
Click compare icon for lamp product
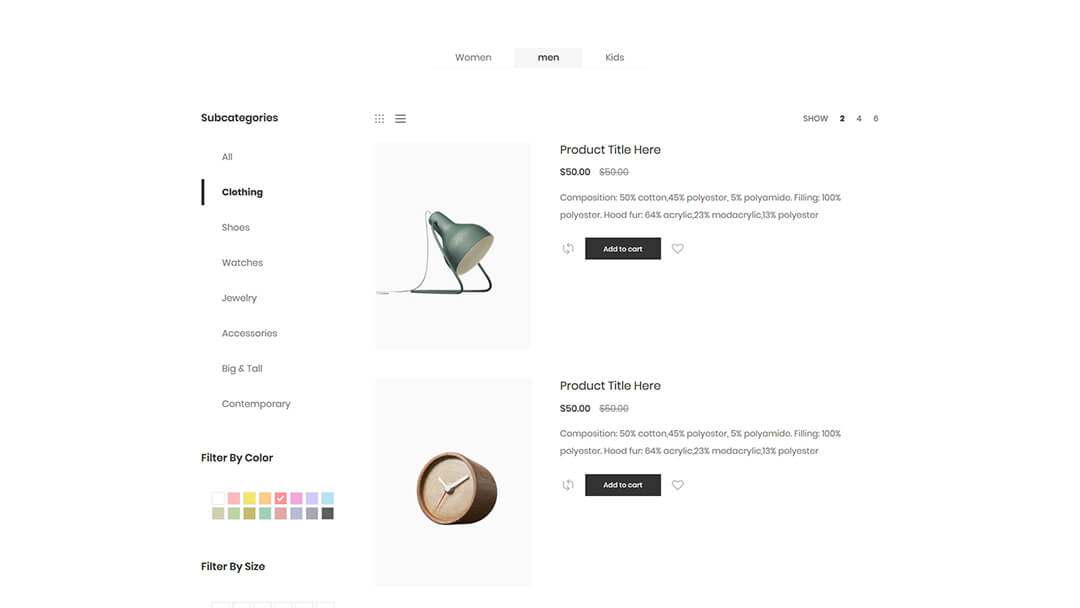568,249
